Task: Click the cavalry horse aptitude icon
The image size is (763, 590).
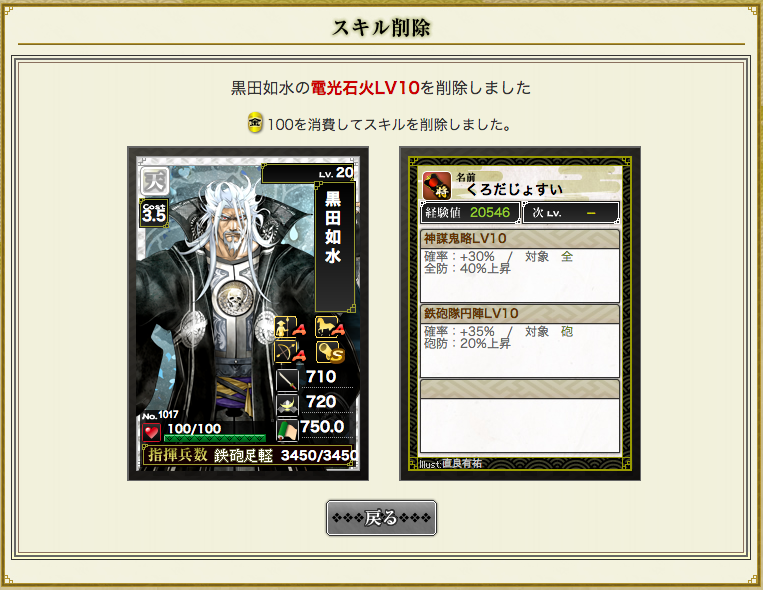Action: 330,327
